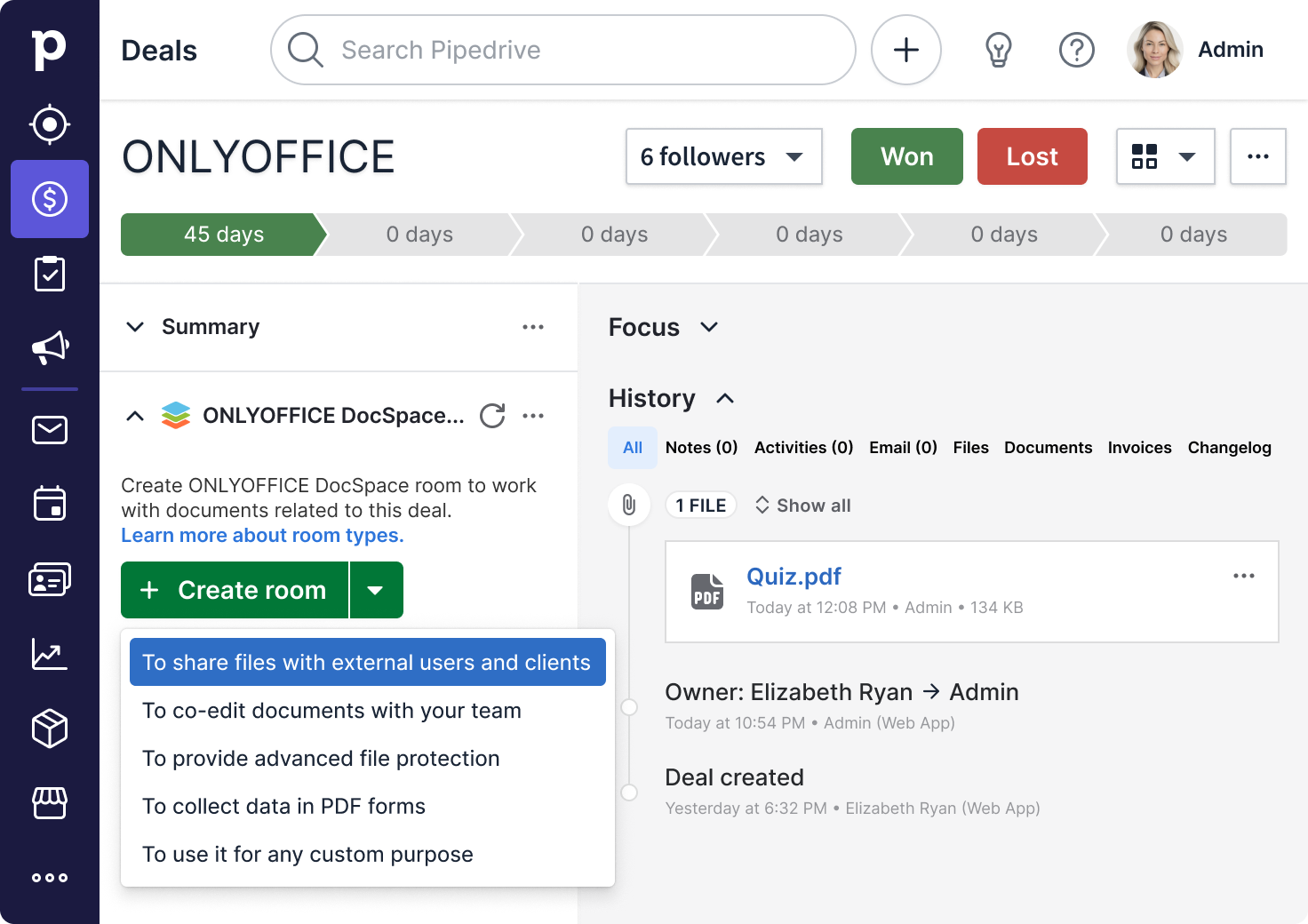Screen dimensions: 1308x924
Task: Open Products box icon in sidebar
Action: click(x=50, y=729)
